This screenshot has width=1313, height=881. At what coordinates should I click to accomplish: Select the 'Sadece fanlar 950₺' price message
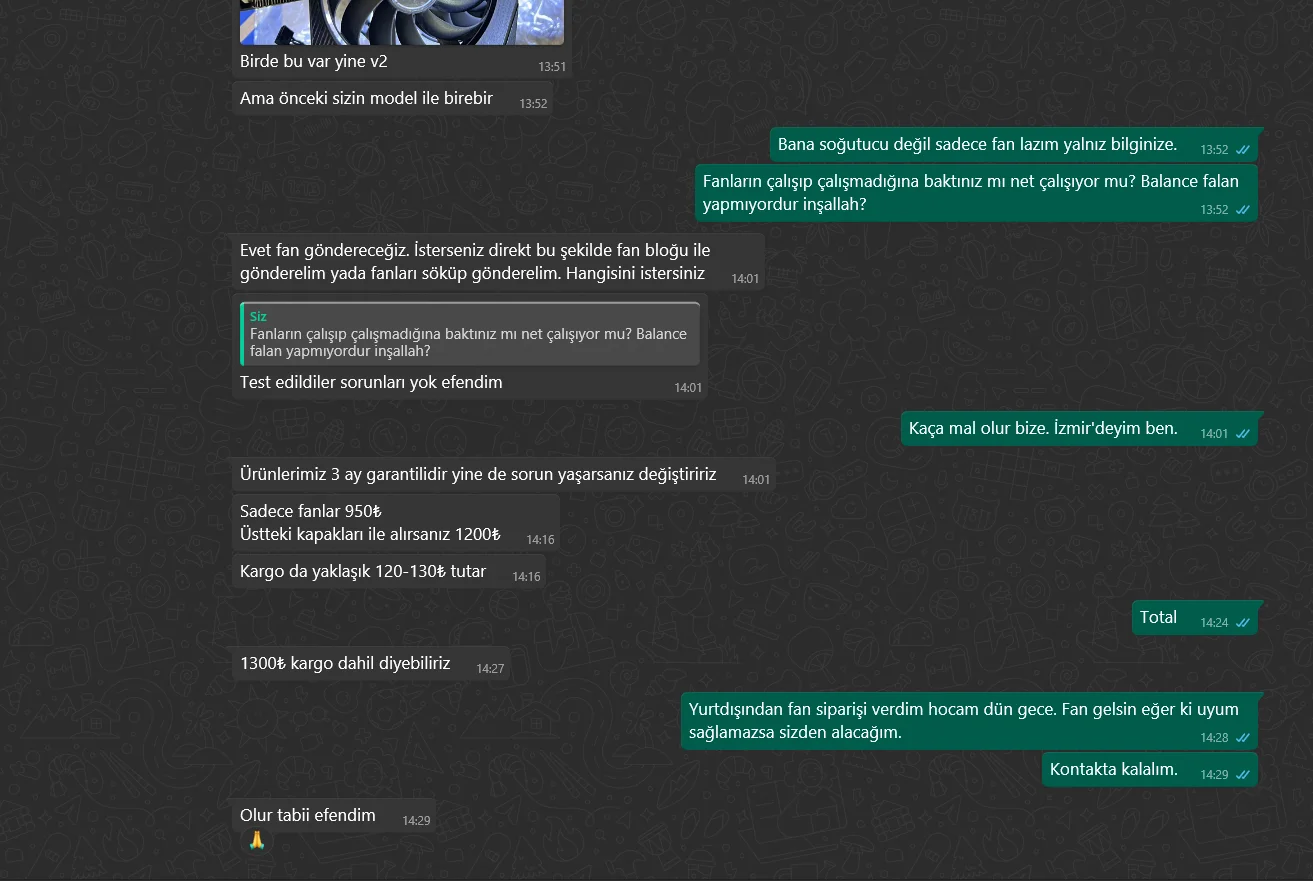(395, 523)
